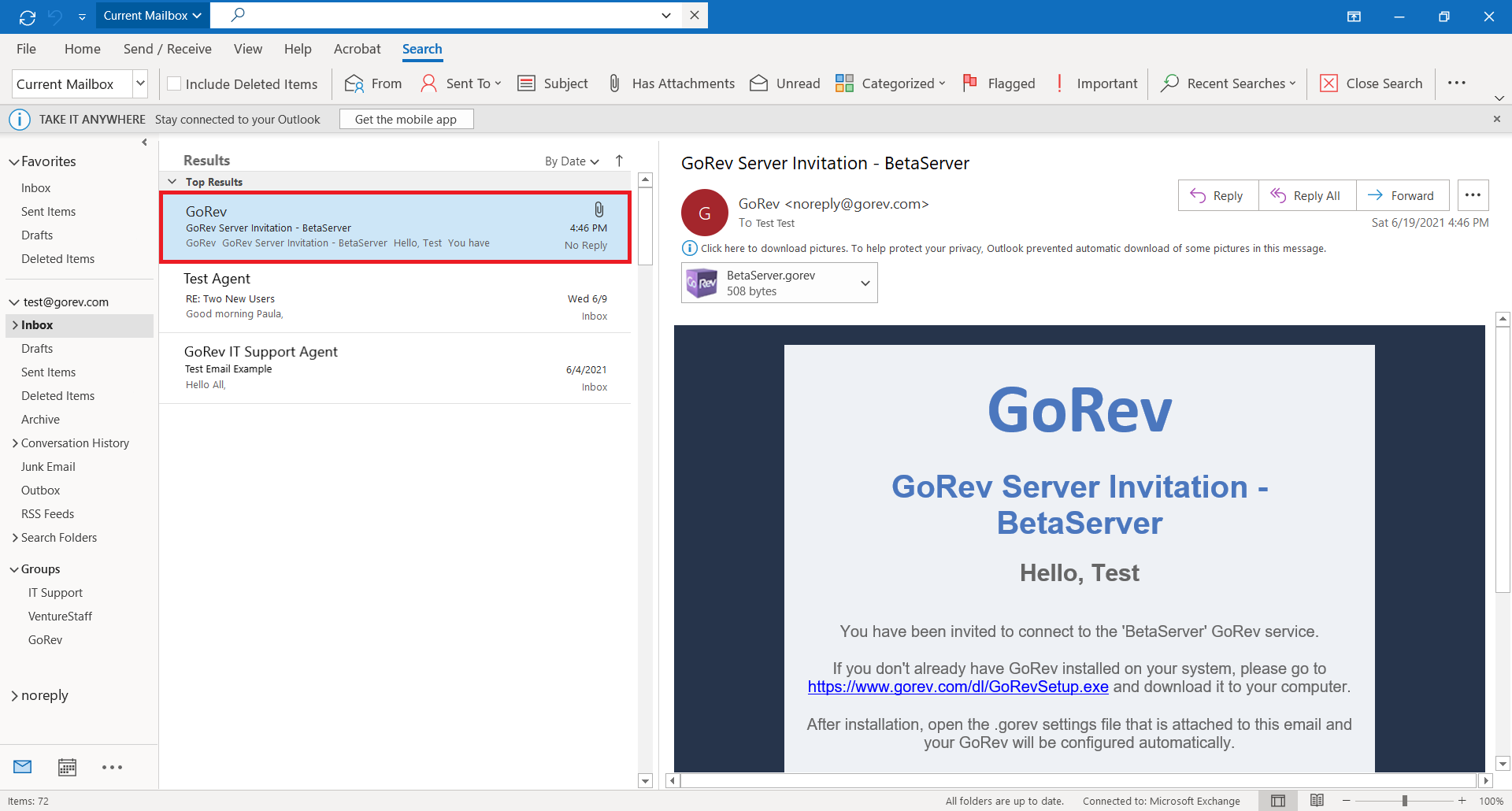Click the Undo icon in title bar

55,17
